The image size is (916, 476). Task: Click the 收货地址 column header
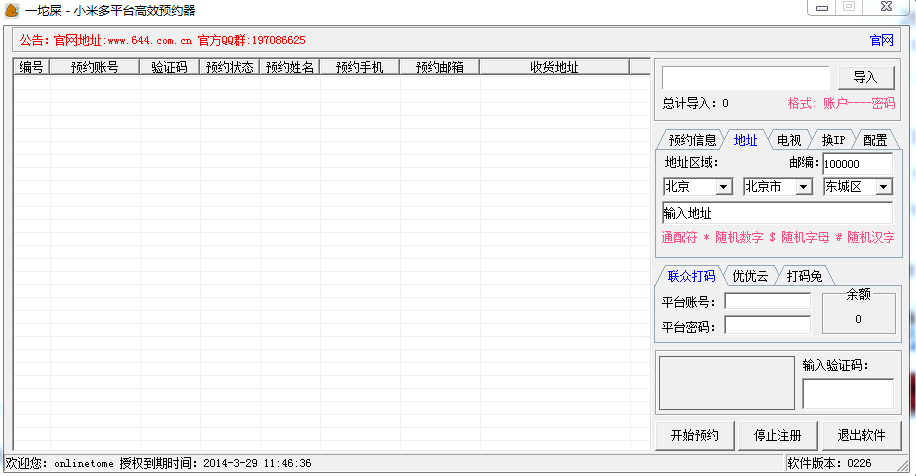(554, 67)
